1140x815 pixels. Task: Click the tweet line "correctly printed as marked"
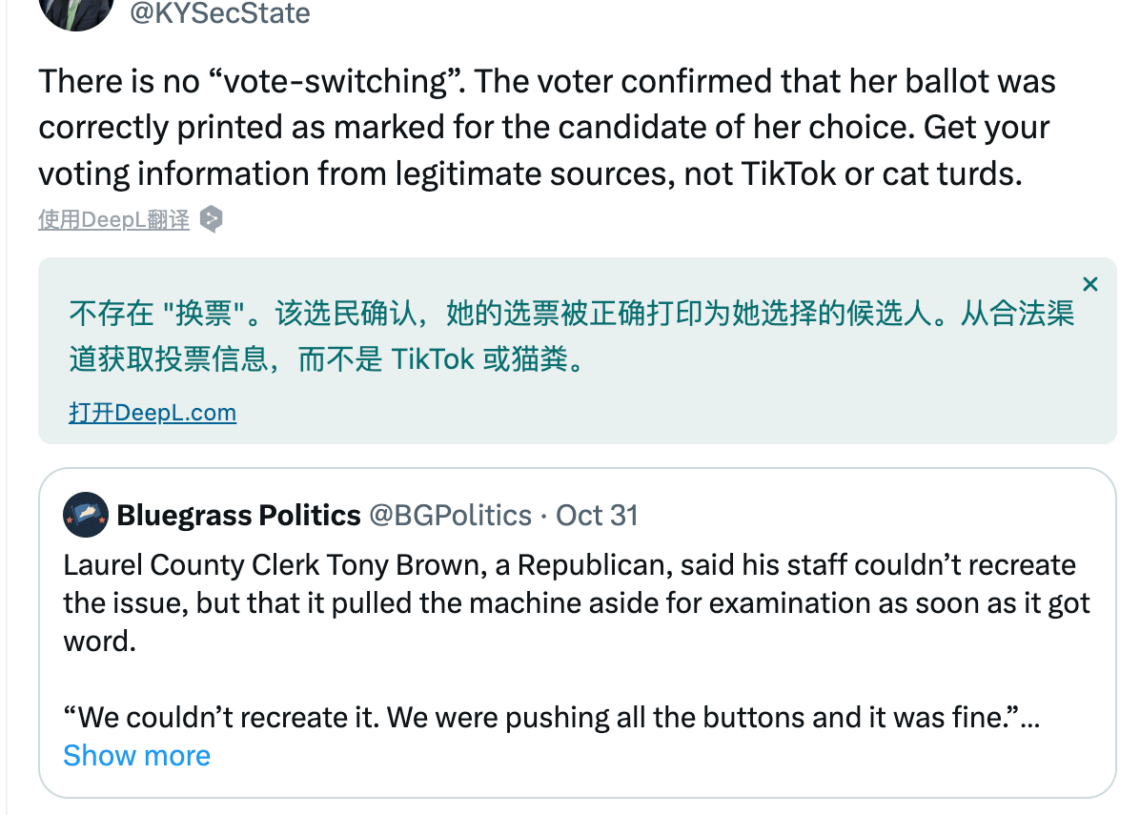click(x=544, y=127)
